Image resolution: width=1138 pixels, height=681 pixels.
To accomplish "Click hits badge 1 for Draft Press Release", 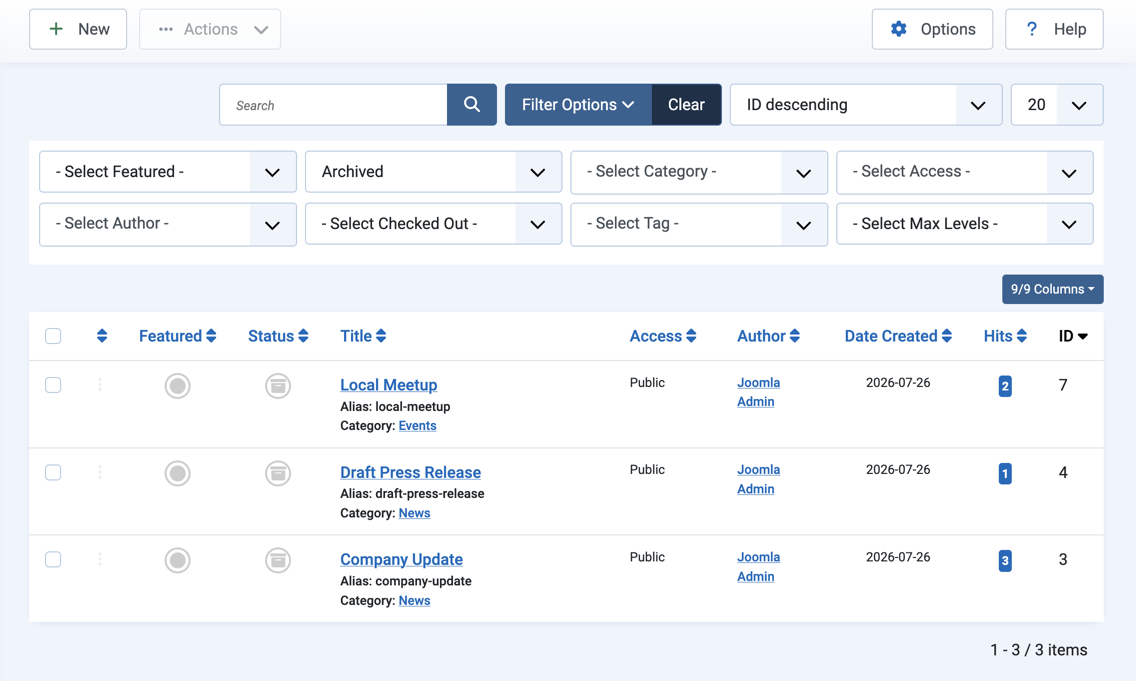I will pos(1005,473).
